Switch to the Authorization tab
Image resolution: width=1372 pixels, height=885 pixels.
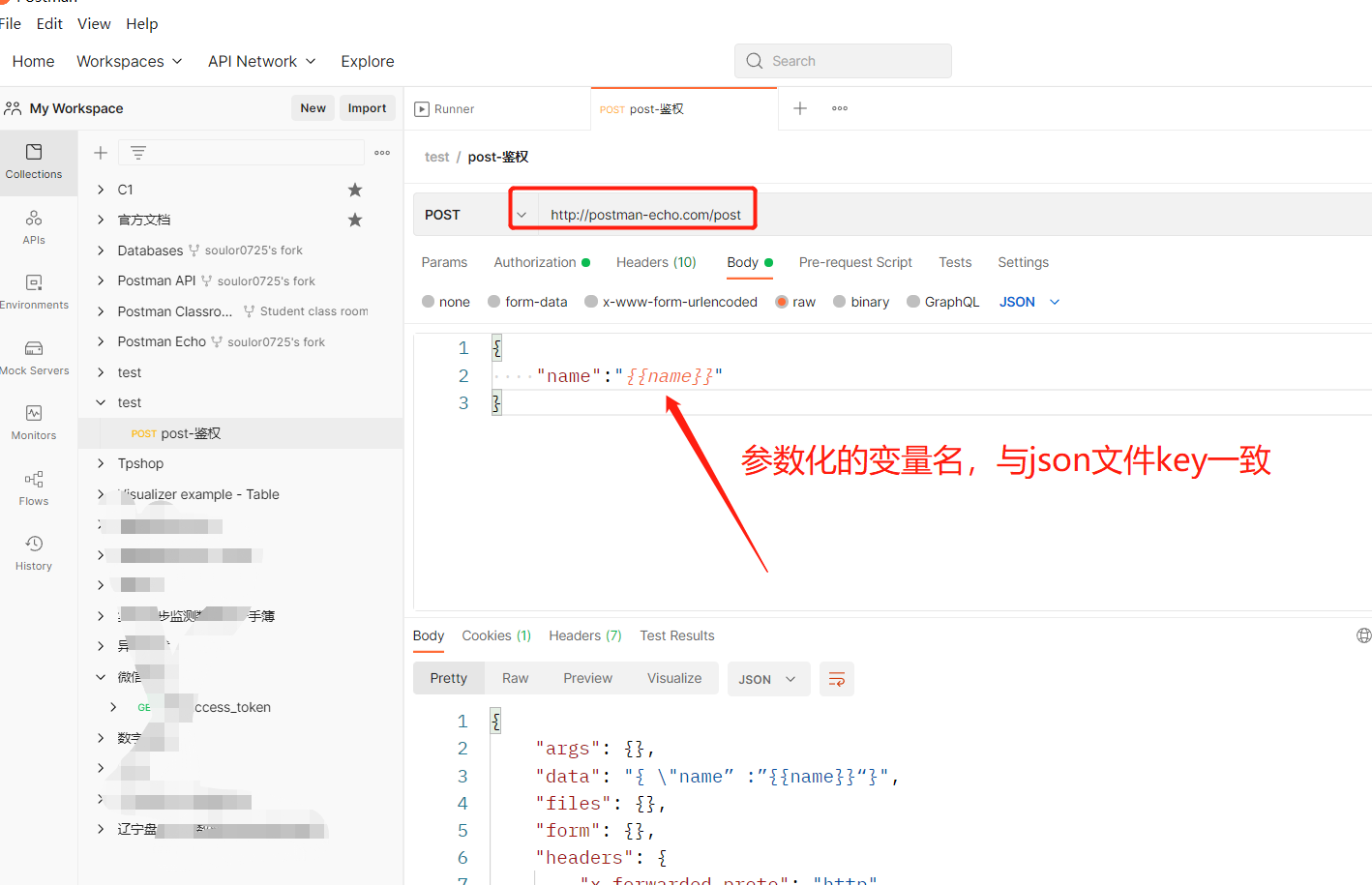[x=542, y=262]
